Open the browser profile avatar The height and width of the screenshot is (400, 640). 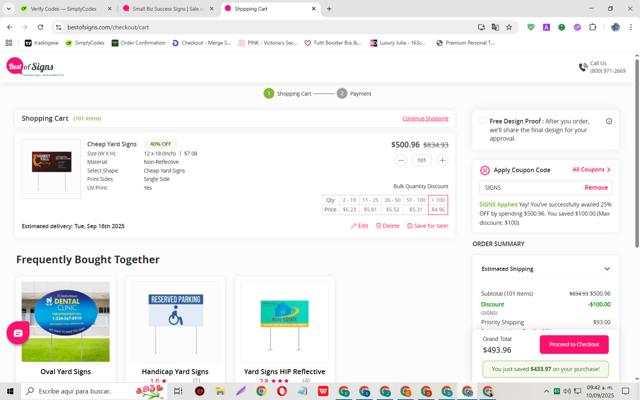[x=616, y=27]
